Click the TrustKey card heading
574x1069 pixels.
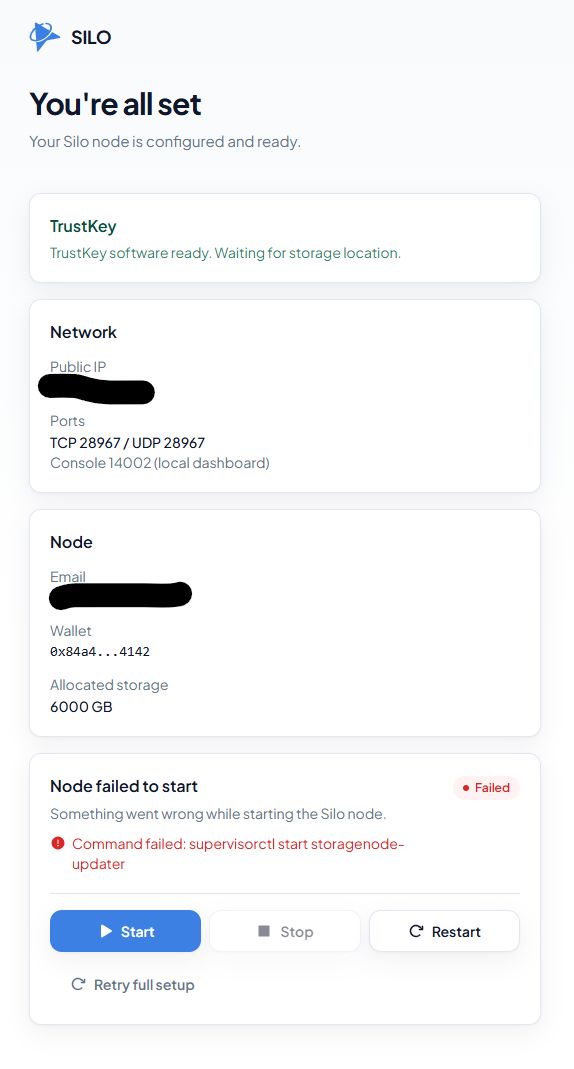point(83,226)
